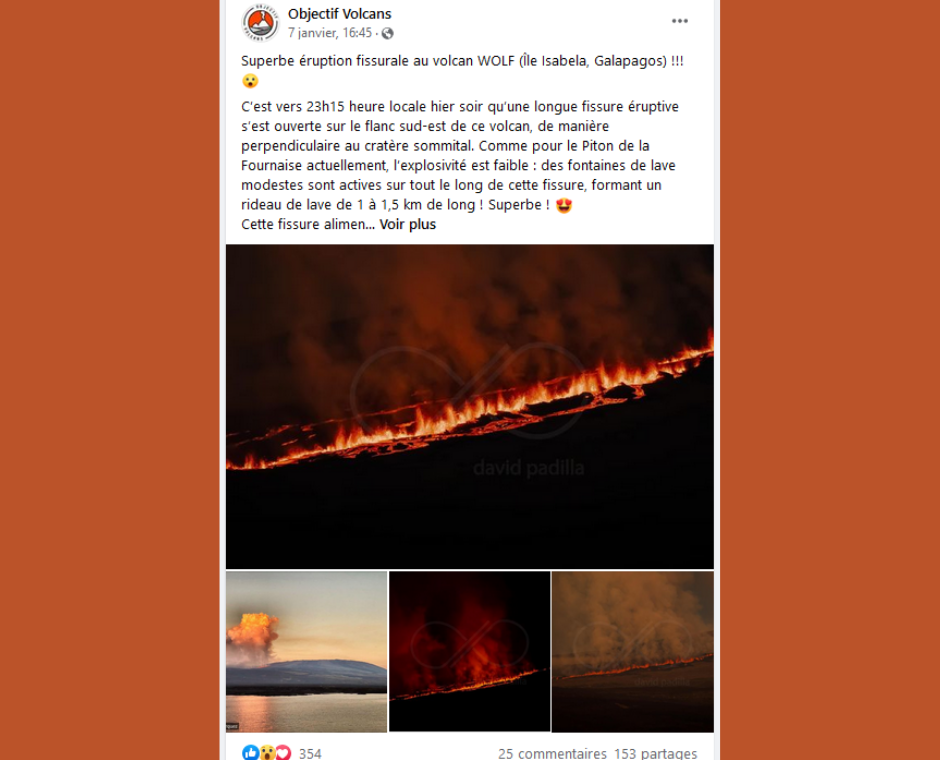
Task: Open the large lava fissure photo
Action: (469, 406)
